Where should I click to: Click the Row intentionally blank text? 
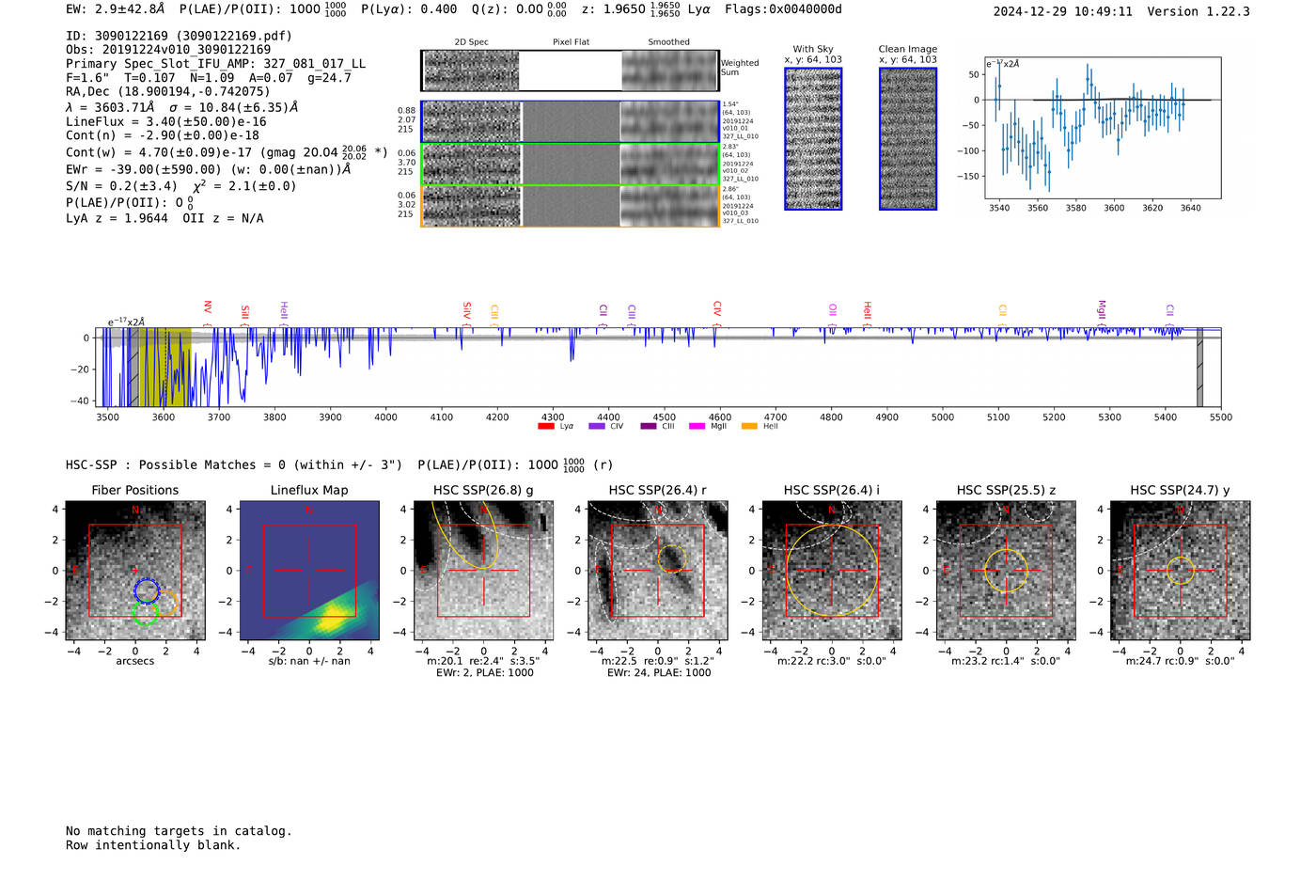(x=153, y=845)
